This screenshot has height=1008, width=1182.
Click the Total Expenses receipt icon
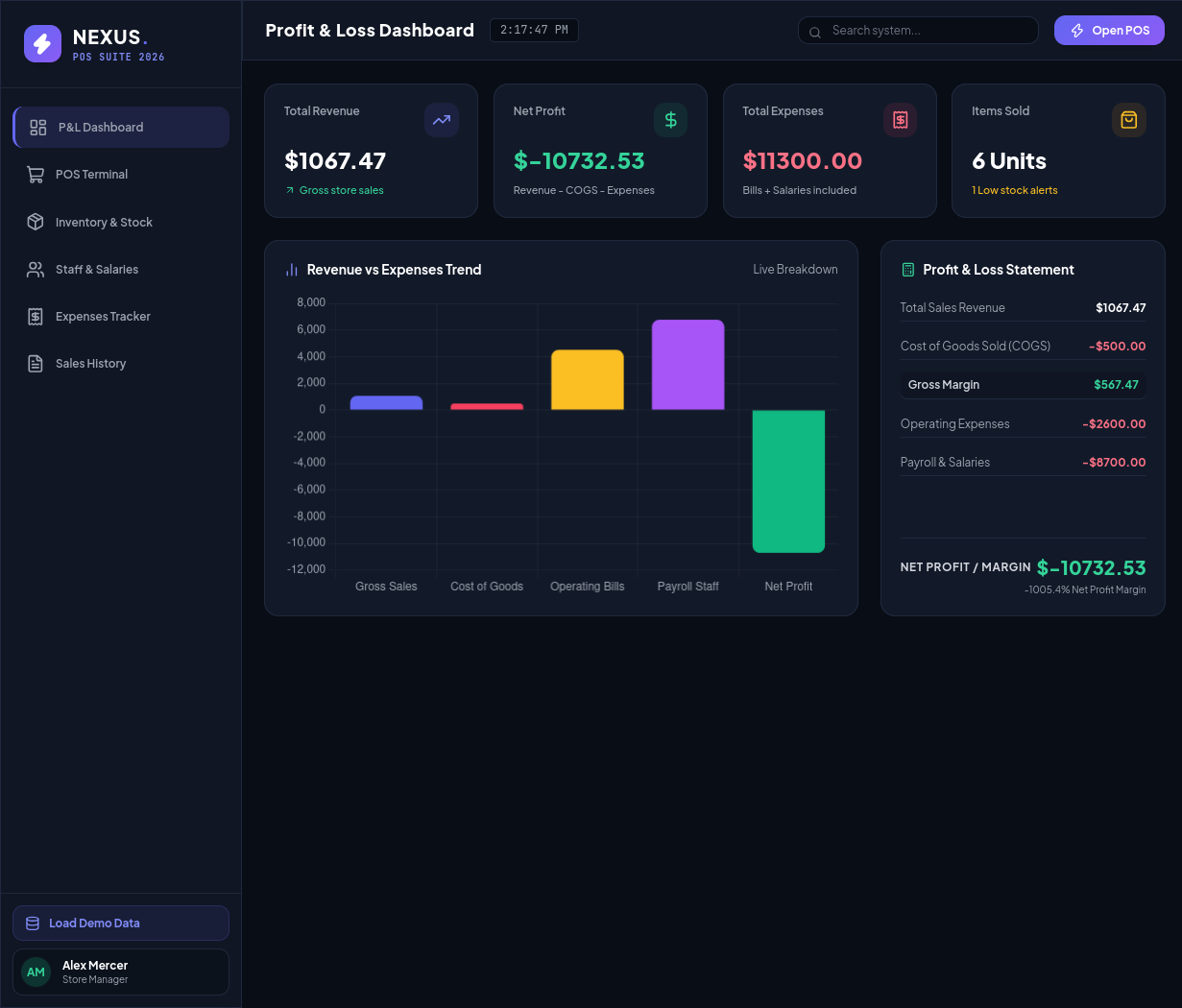click(901, 120)
